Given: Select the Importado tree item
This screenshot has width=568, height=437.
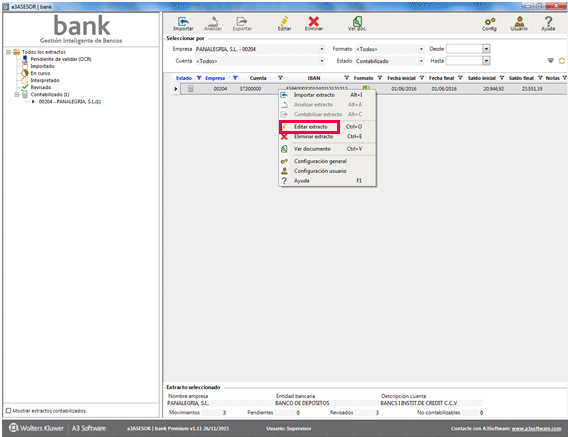Looking at the screenshot, I should click(x=42, y=66).
